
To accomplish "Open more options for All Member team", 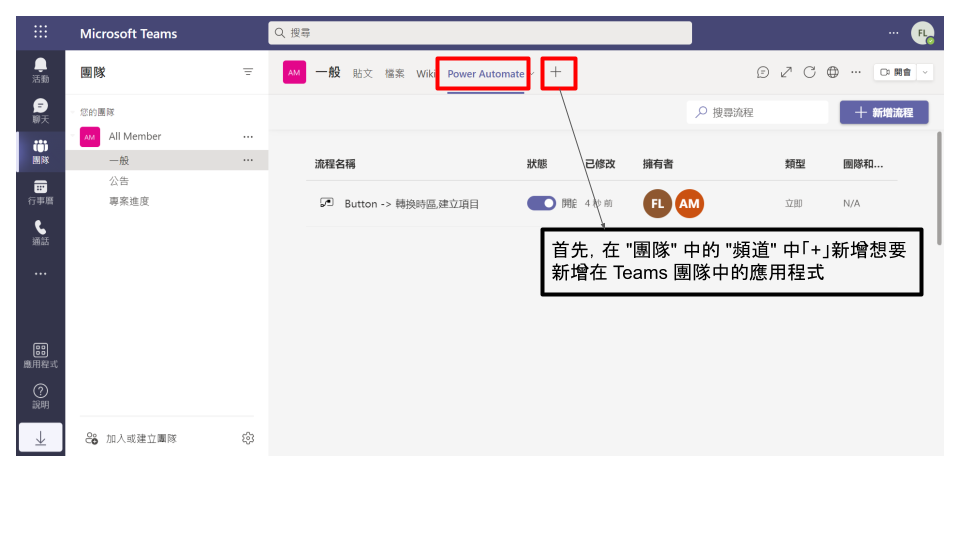I will [x=248, y=137].
